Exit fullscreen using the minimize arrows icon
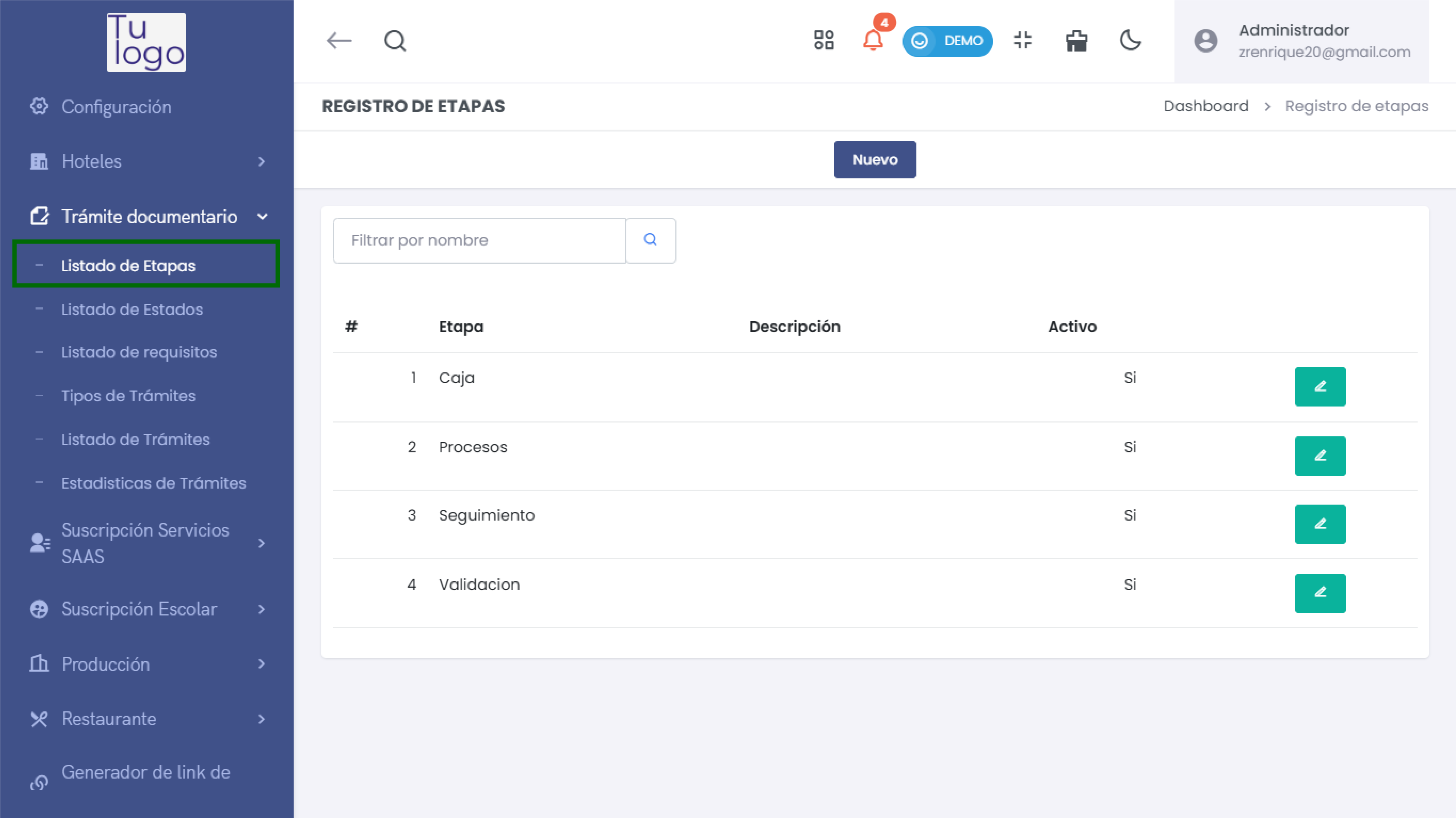1456x818 pixels. 1022,41
